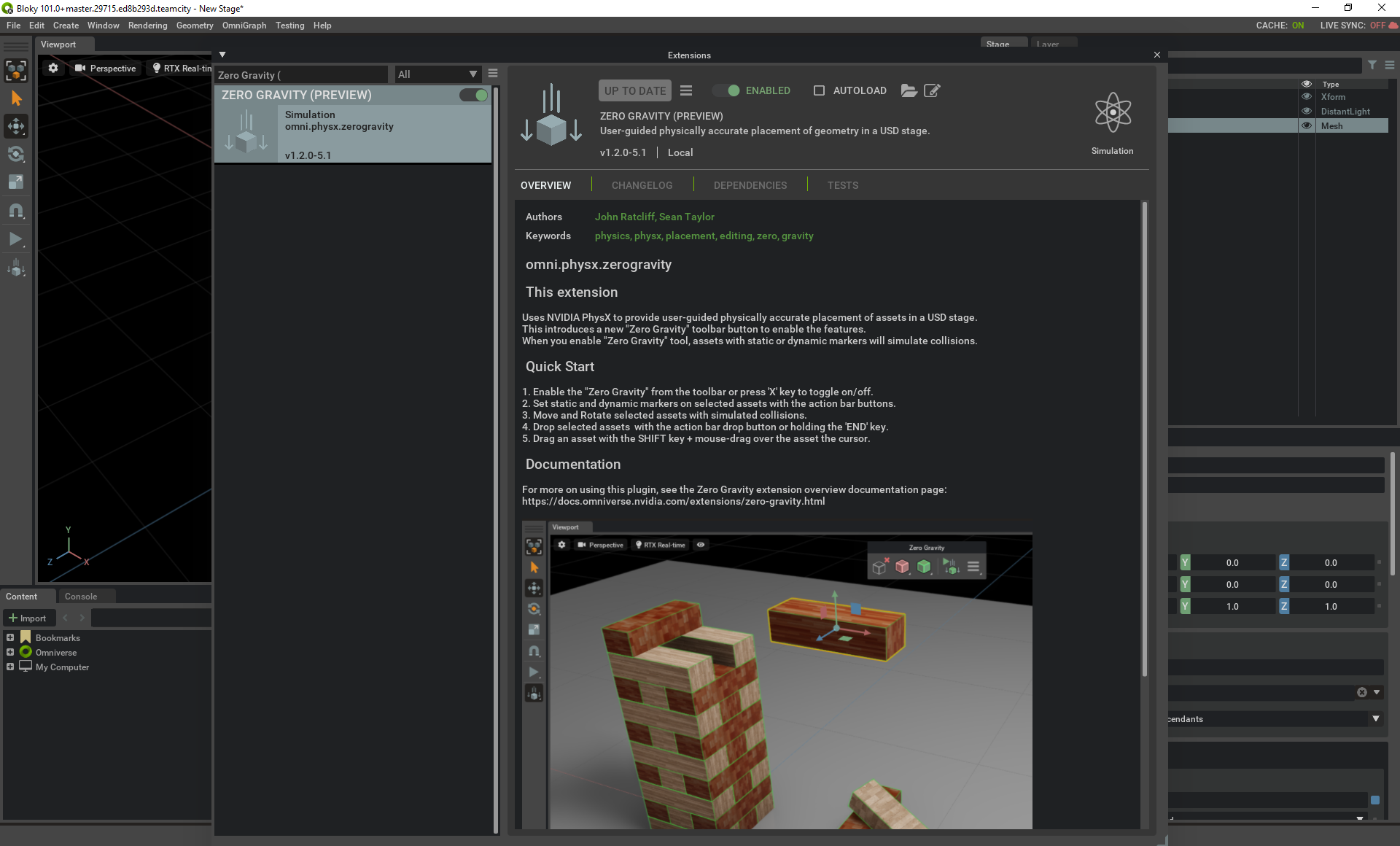
Task: Select the CHANGELOG tab in extension panel
Action: pos(641,184)
